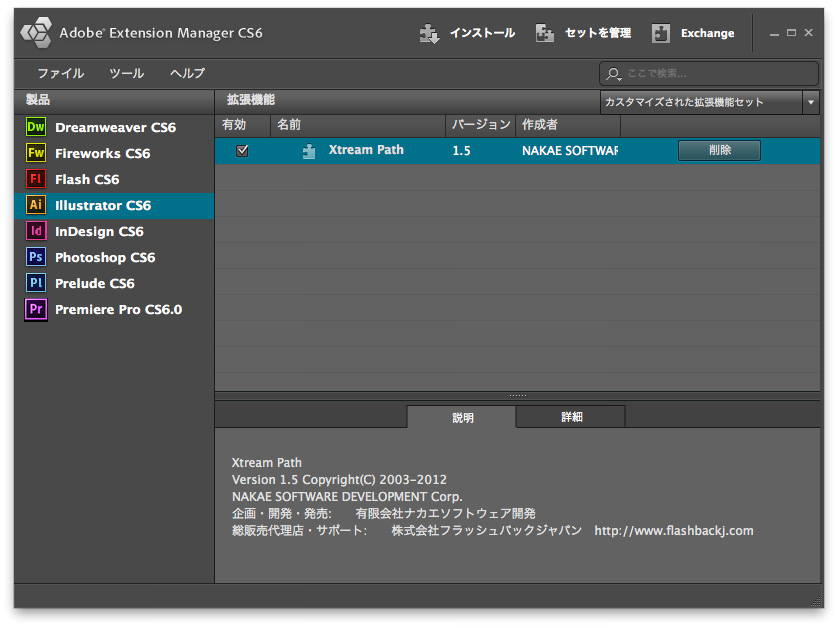Click the Fireworks CS6 Fw icon
The width and height of the screenshot is (838, 628).
point(36,153)
